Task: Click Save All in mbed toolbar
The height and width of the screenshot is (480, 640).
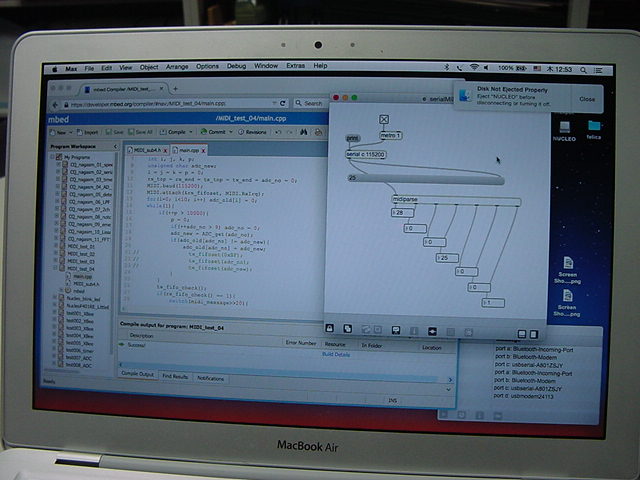Action: pos(140,132)
